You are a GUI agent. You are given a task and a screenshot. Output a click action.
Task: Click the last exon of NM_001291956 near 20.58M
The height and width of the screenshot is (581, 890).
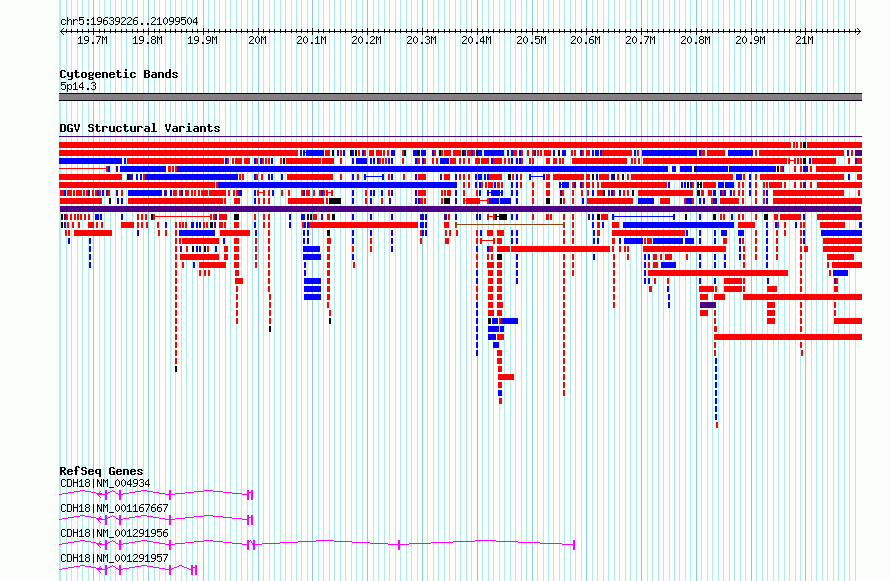[x=574, y=545]
